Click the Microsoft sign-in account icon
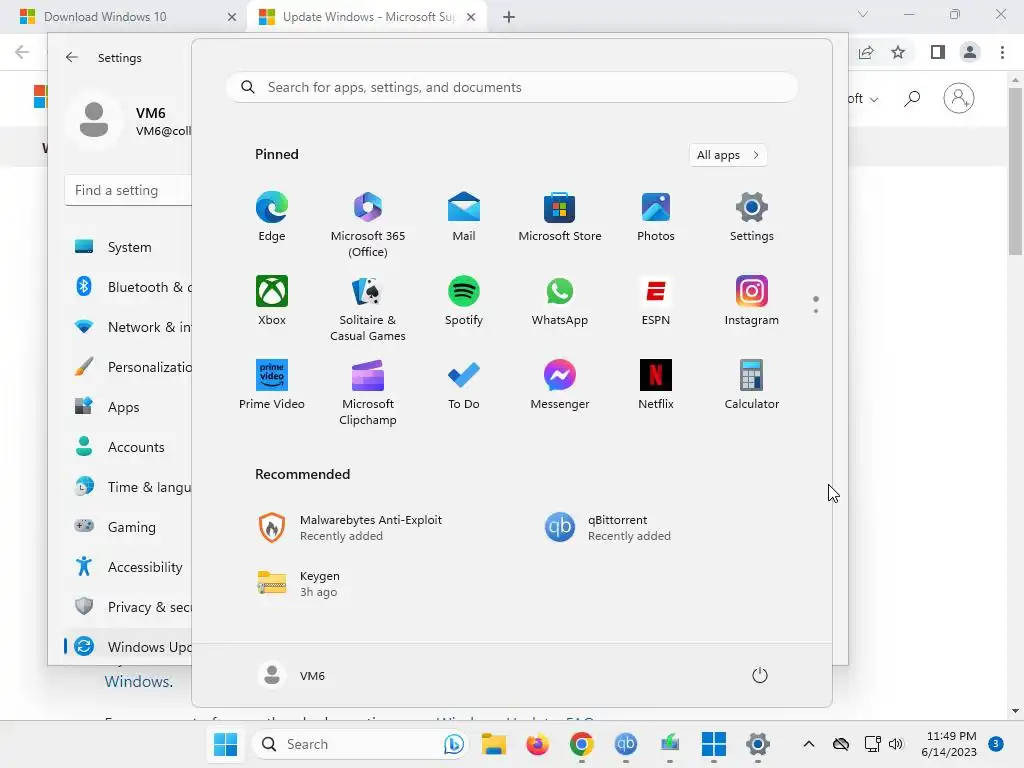The height and width of the screenshot is (768, 1024). [959, 99]
